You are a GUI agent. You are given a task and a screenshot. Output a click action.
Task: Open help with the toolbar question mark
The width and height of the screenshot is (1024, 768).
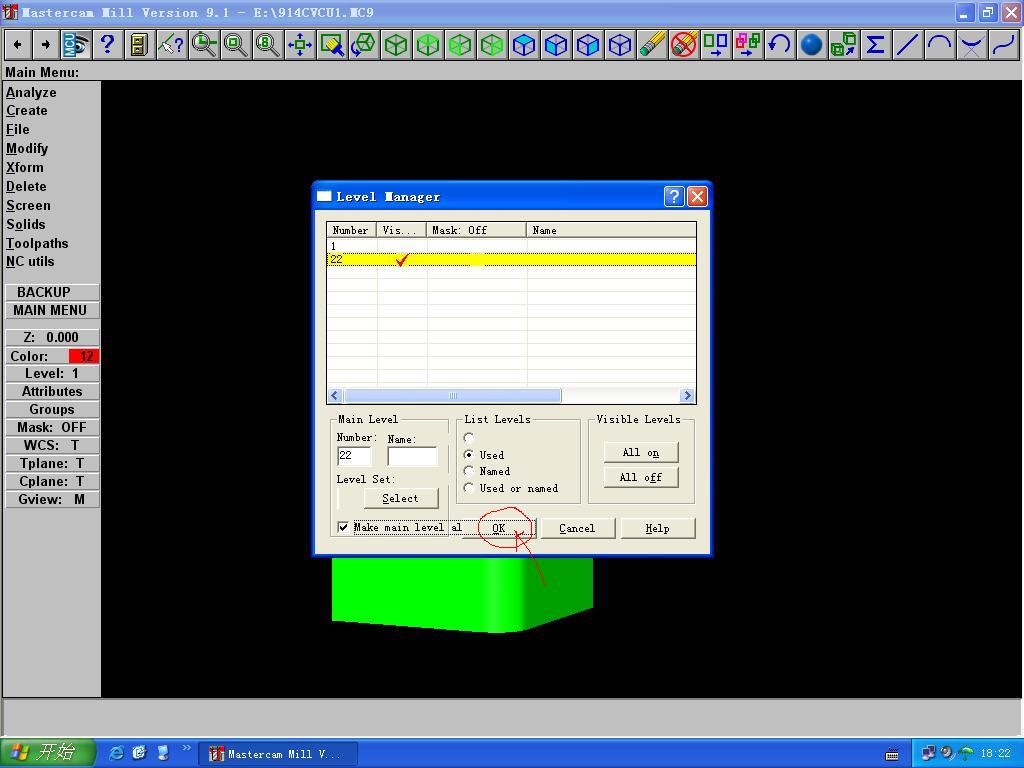[x=108, y=45]
